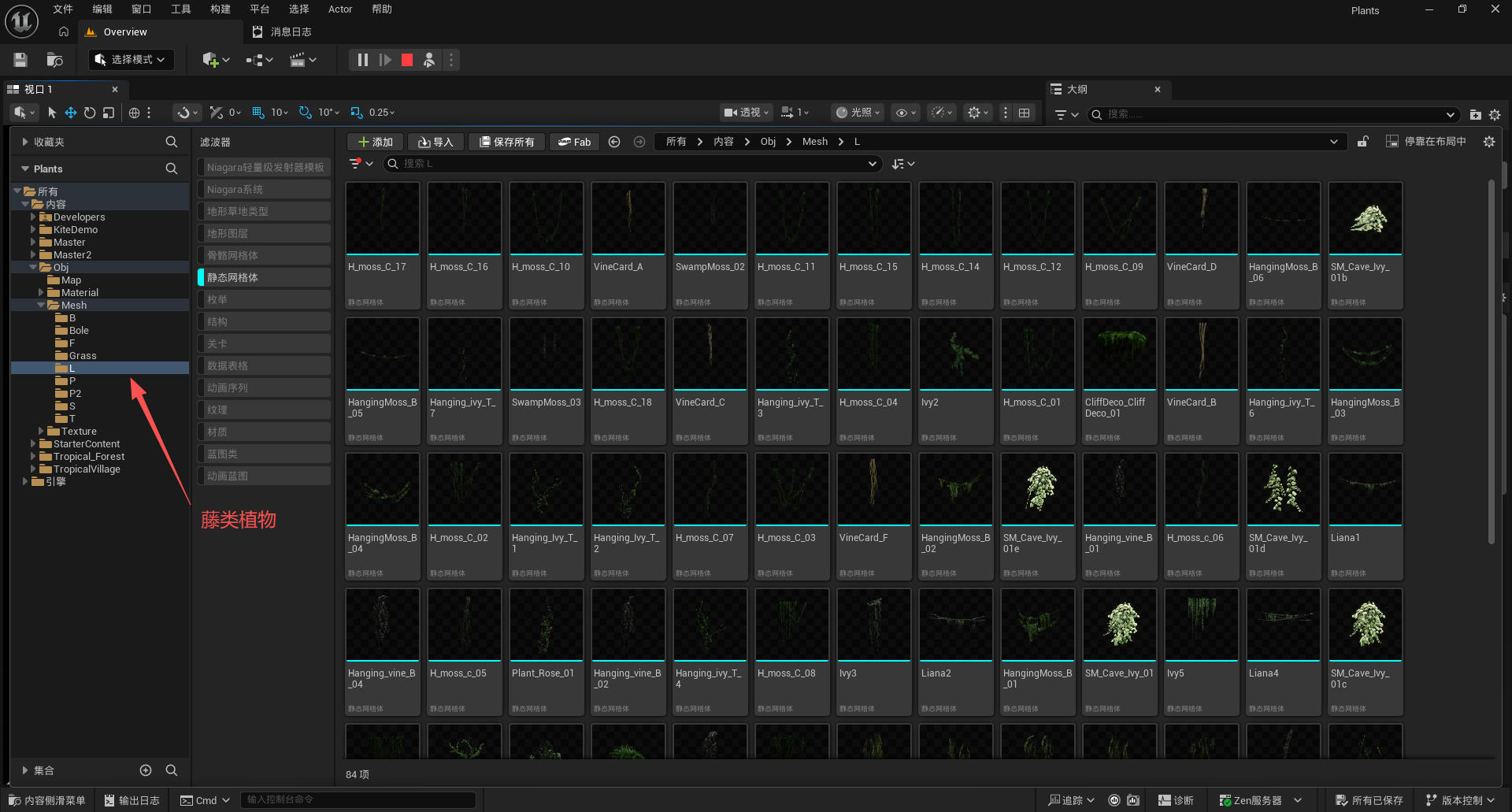Go back in content browser history
Image resolution: width=1512 pixels, height=812 pixels.
614,142
